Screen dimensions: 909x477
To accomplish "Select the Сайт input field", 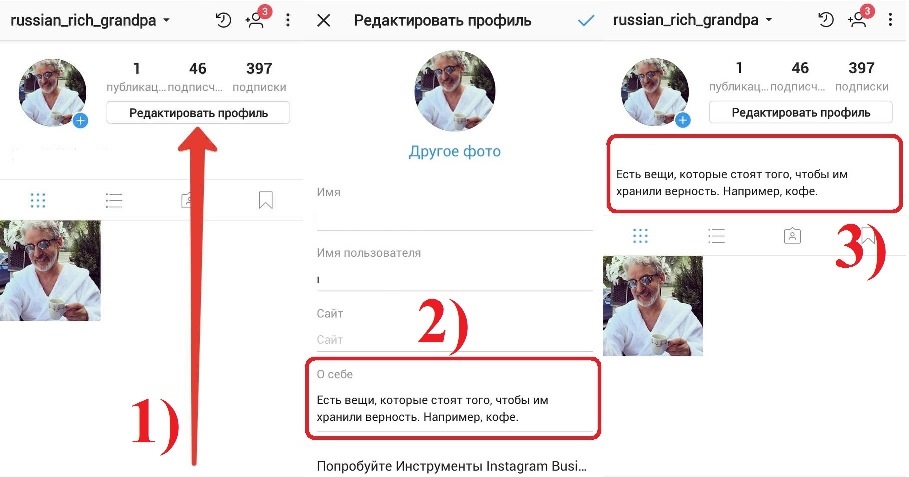I will click(x=454, y=340).
